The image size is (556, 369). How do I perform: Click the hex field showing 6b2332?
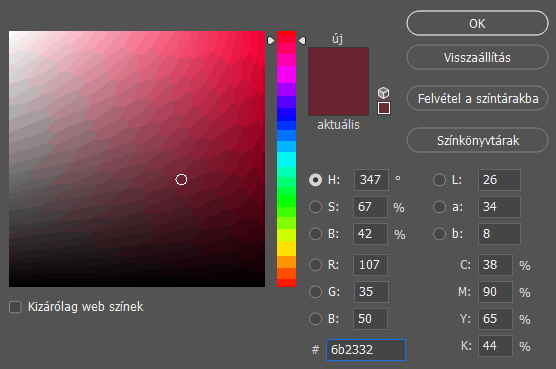[x=366, y=350]
